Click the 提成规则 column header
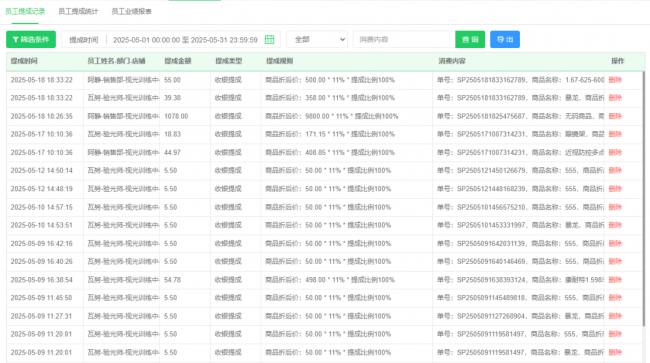The width and height of the screenshot is (650, 363). point(279,61)
